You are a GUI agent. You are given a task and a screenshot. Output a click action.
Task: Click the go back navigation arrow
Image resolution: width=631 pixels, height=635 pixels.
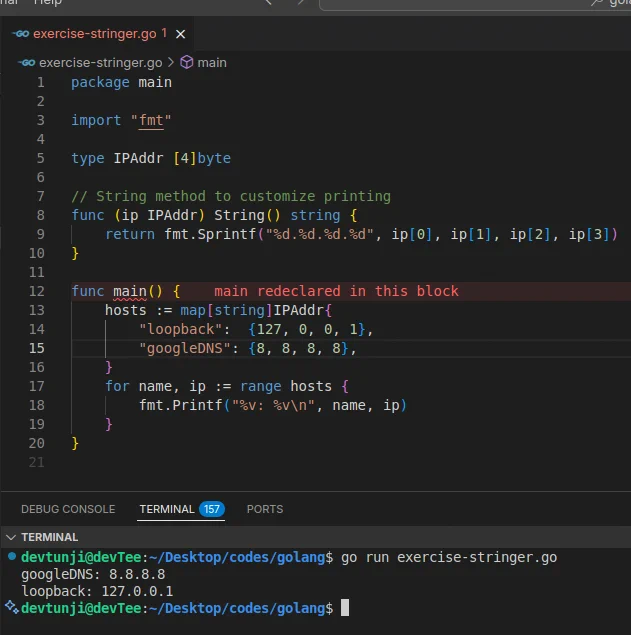tap(270, 3)
